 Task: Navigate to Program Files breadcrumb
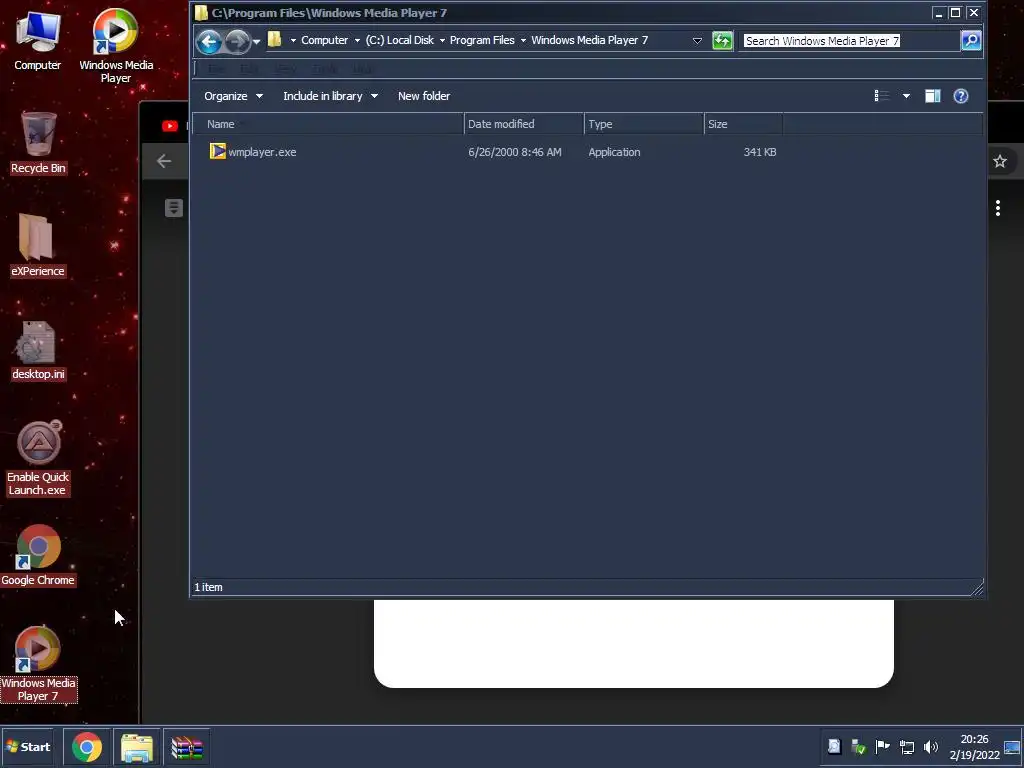click(482, 40)
